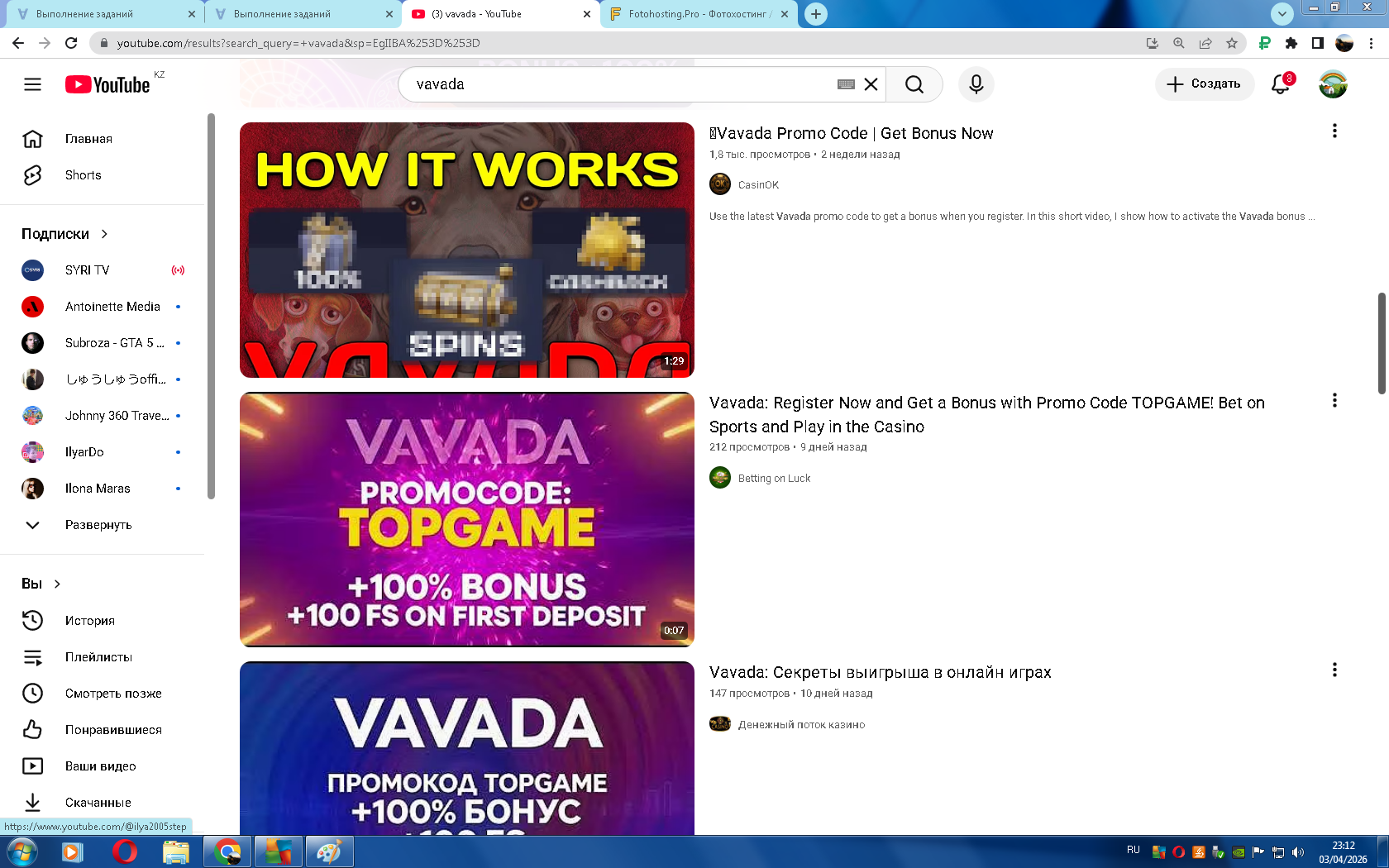Screen dimensions: 1389x868
Task: Click the browser Back arrow
Action: [18, 43]
